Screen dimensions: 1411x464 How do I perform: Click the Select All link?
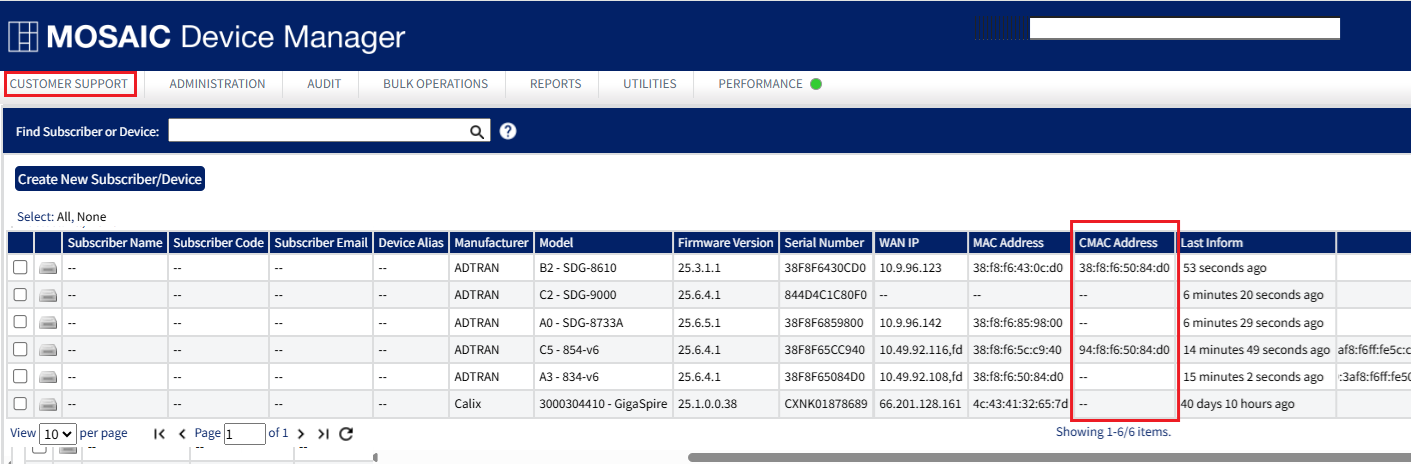66,217
